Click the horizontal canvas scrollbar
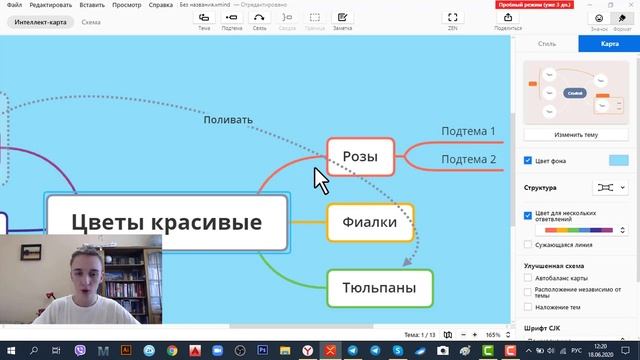The image size is (640, 360). coord(301,326)
